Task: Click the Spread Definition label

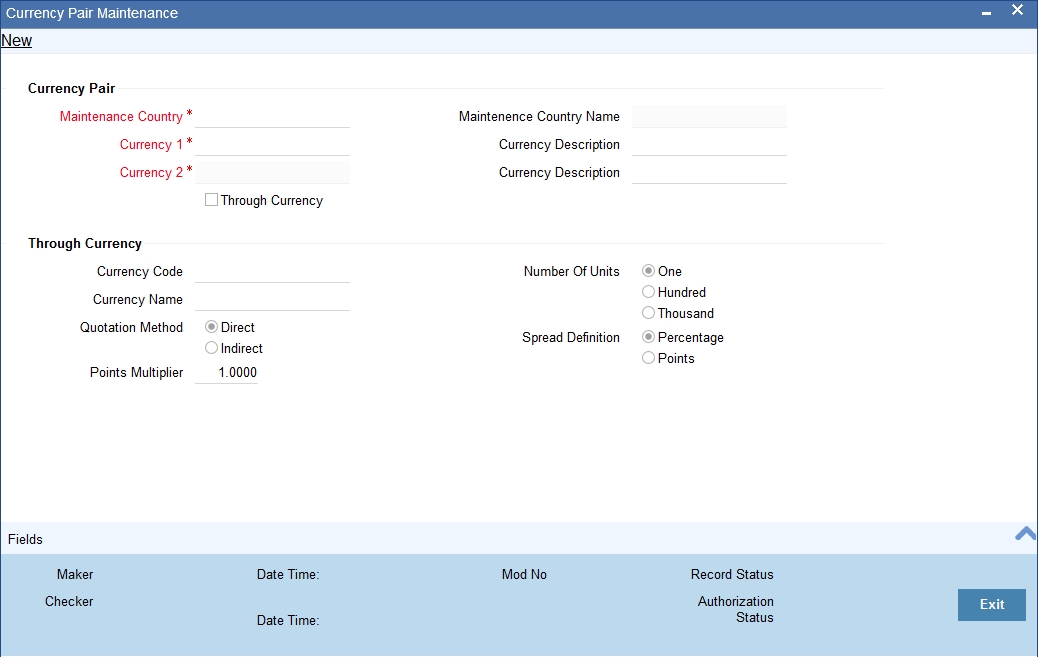Action: pyautogui.click(x=571, y=338)
